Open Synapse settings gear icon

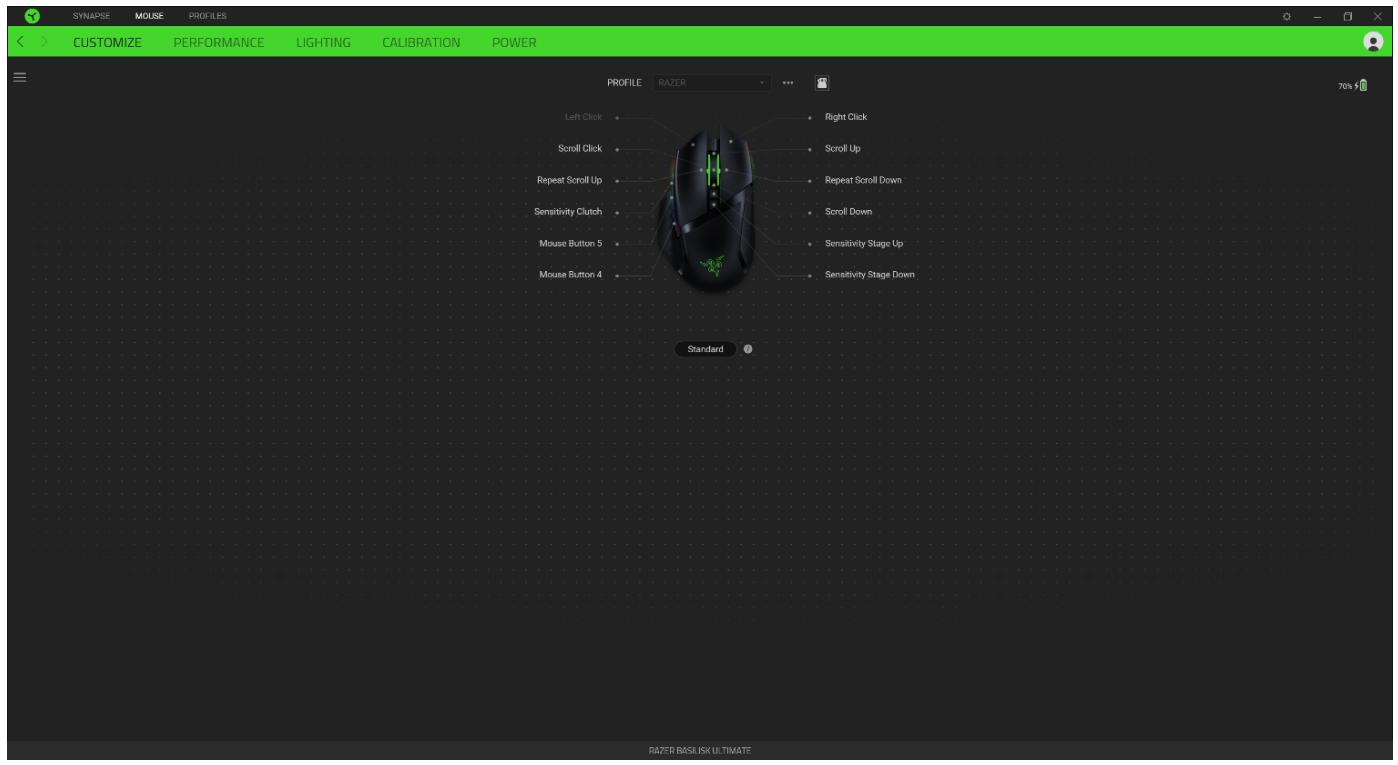1288,16
